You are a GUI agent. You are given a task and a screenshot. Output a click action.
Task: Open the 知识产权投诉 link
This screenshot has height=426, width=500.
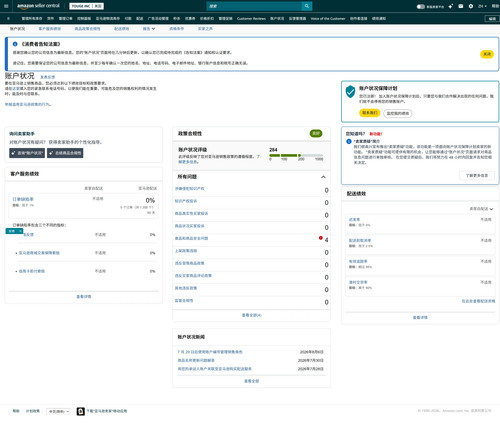coord(186,201)
